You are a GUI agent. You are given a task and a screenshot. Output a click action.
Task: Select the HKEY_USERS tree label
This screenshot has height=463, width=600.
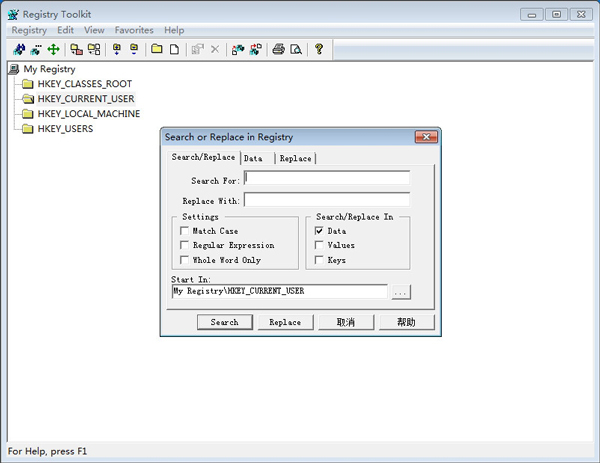pyautogui.click(x=65, y=129)
